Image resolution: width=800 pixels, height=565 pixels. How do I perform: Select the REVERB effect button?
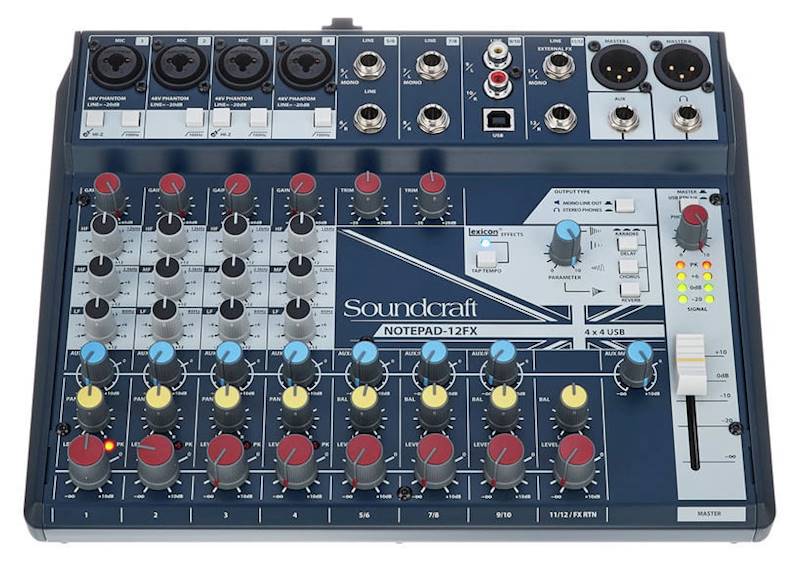630,290
